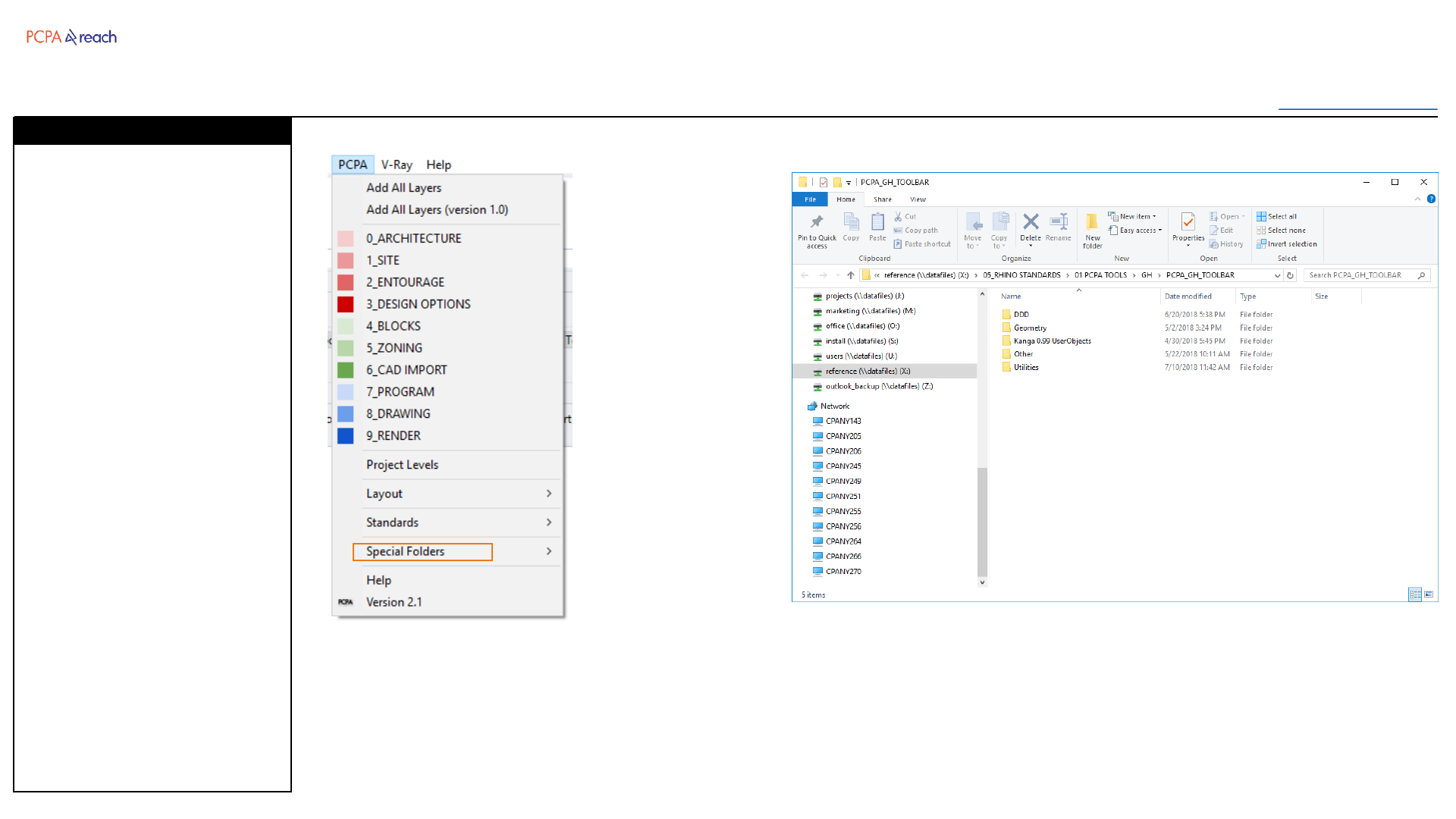Click the Refresh button beside address bar
Viewport: 1456px width, 819px height.
coord(1290,275)
